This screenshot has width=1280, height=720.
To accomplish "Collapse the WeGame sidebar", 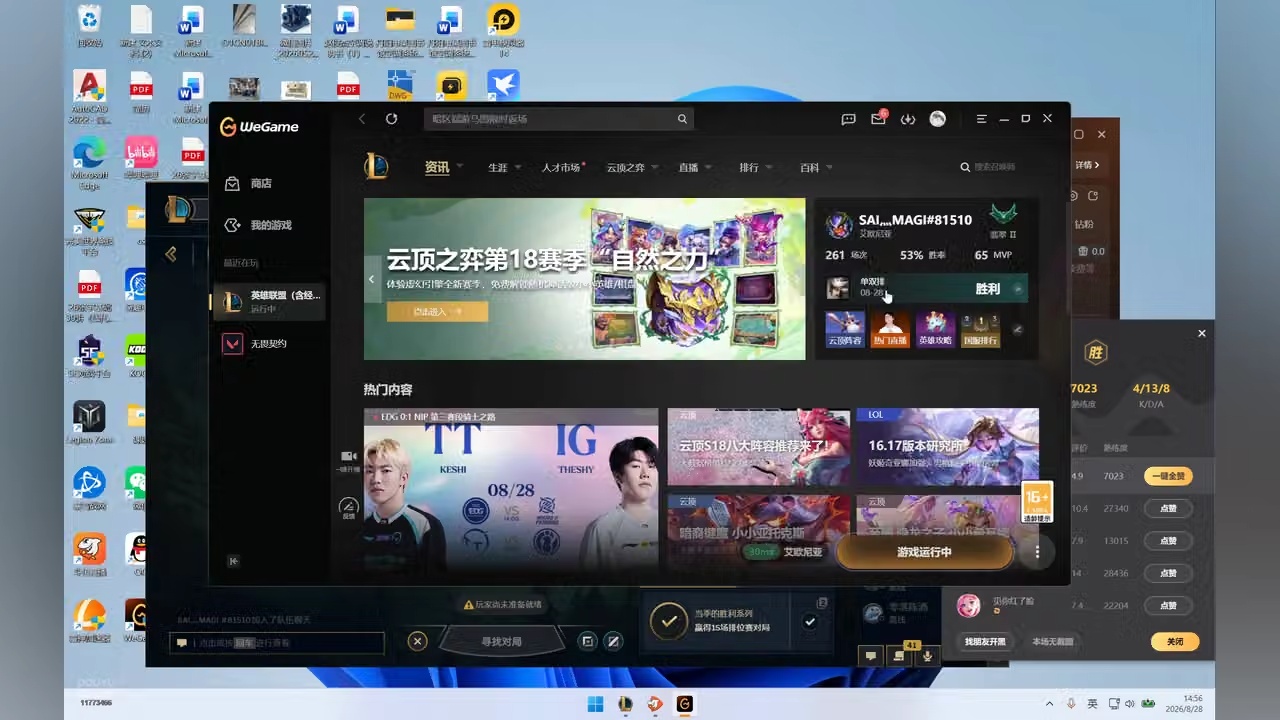I will (234, 561).
